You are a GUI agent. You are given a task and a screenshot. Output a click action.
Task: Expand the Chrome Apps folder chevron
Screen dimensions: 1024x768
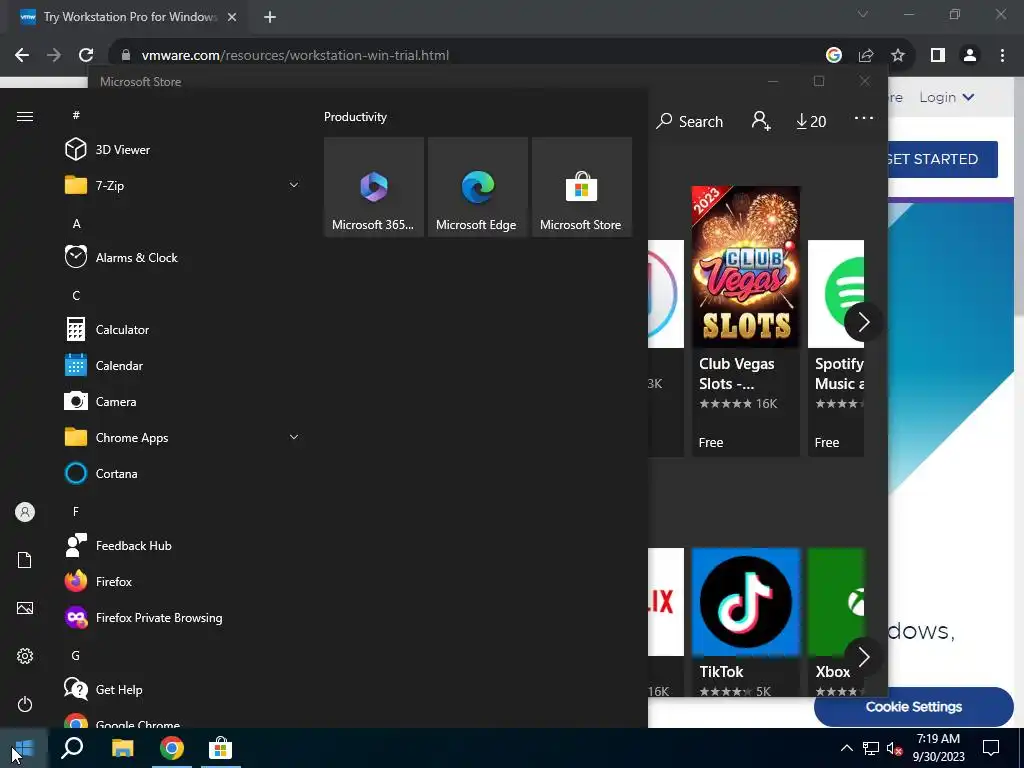[294, 437]
